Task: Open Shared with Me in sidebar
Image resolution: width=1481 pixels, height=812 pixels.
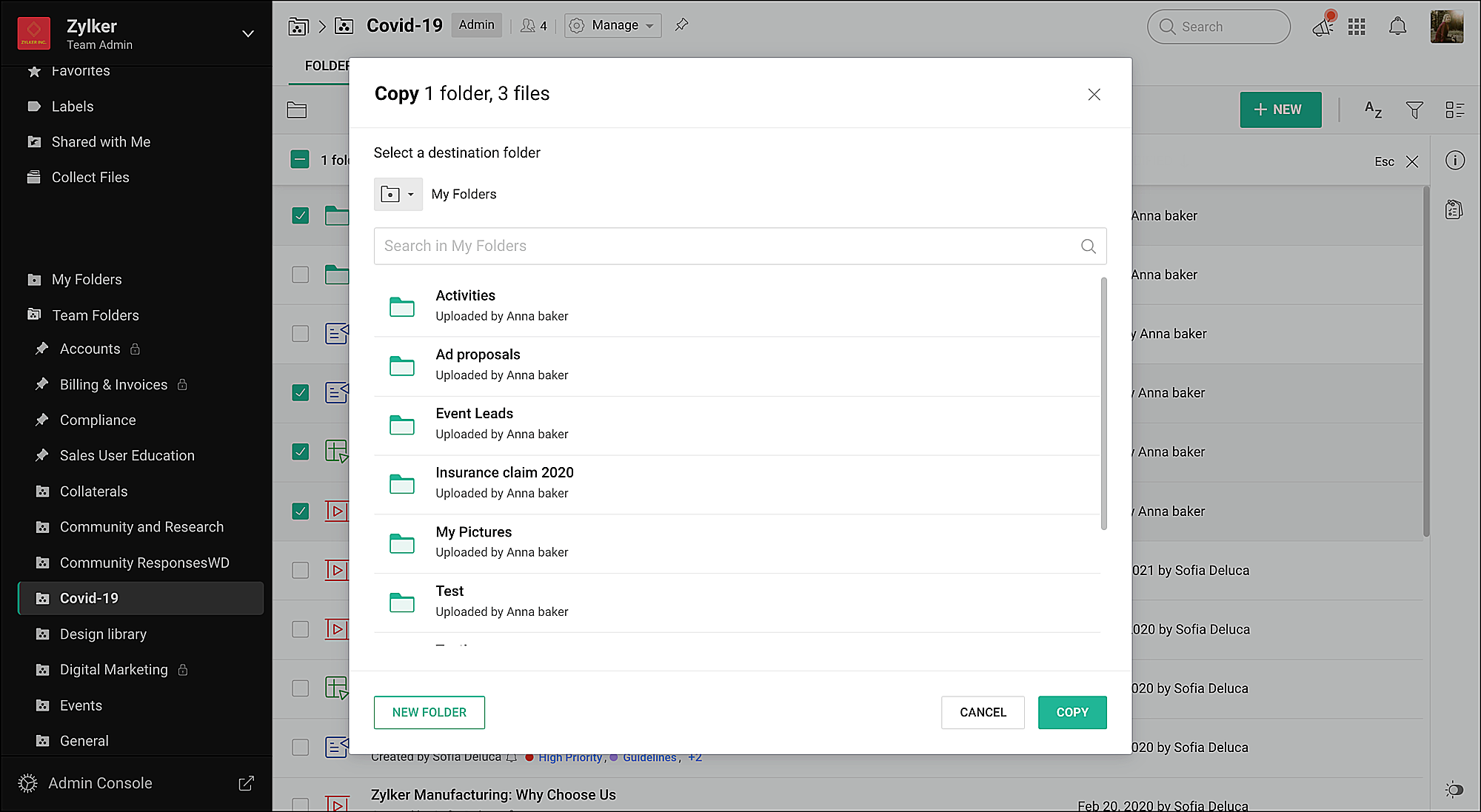Action: pyautogui.click(x=101, y=142)
